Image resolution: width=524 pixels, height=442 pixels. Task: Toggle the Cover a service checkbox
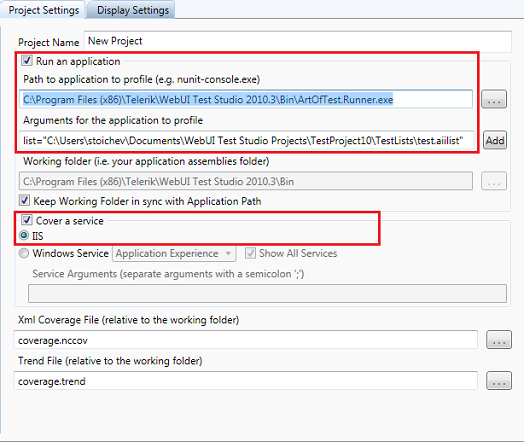27,220
